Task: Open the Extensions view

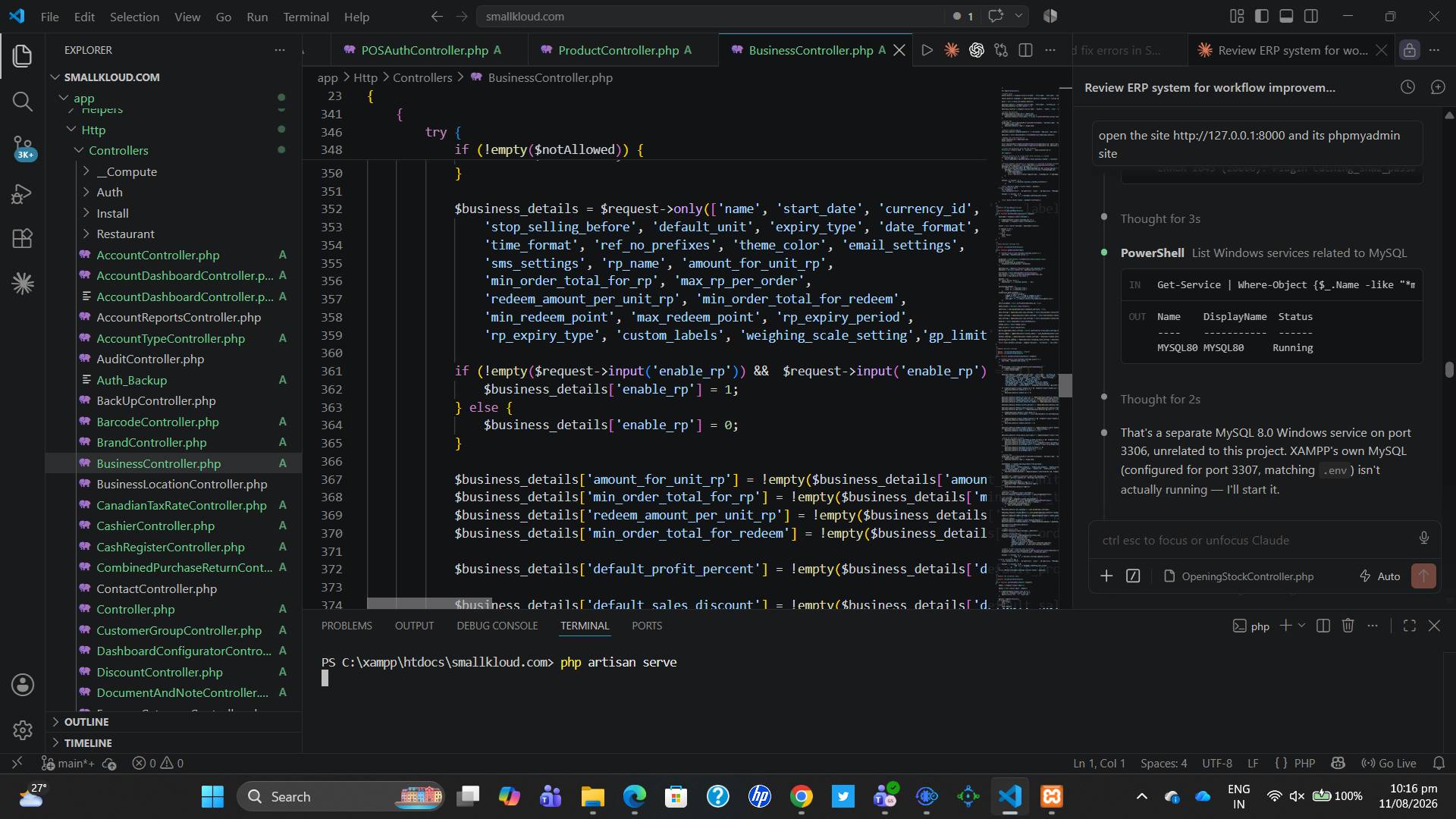Action: [23, 239]
